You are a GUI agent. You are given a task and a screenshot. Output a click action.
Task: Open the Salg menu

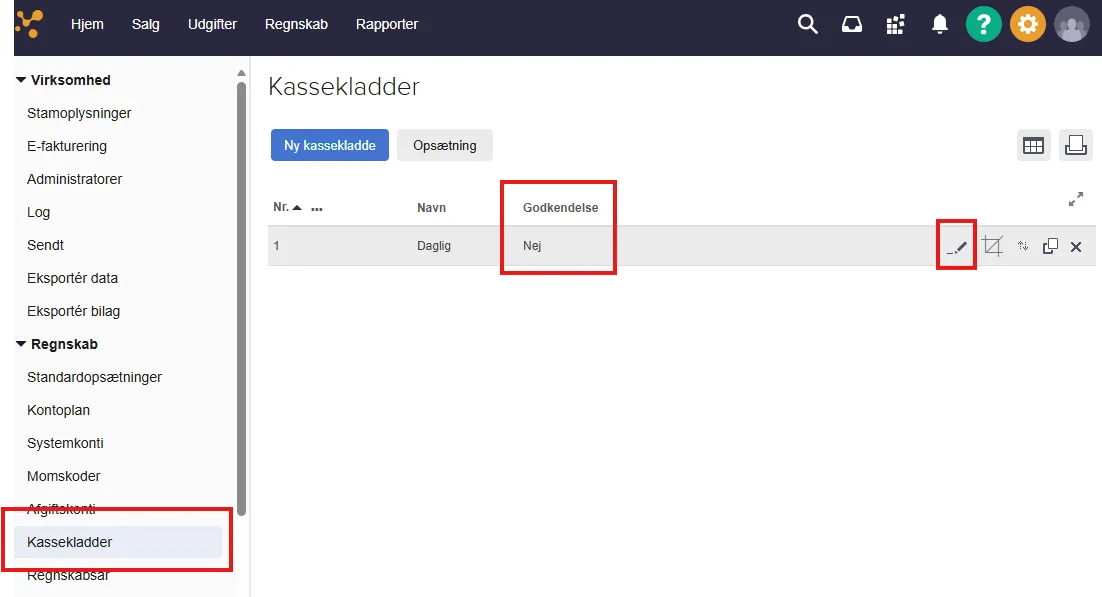145,24
